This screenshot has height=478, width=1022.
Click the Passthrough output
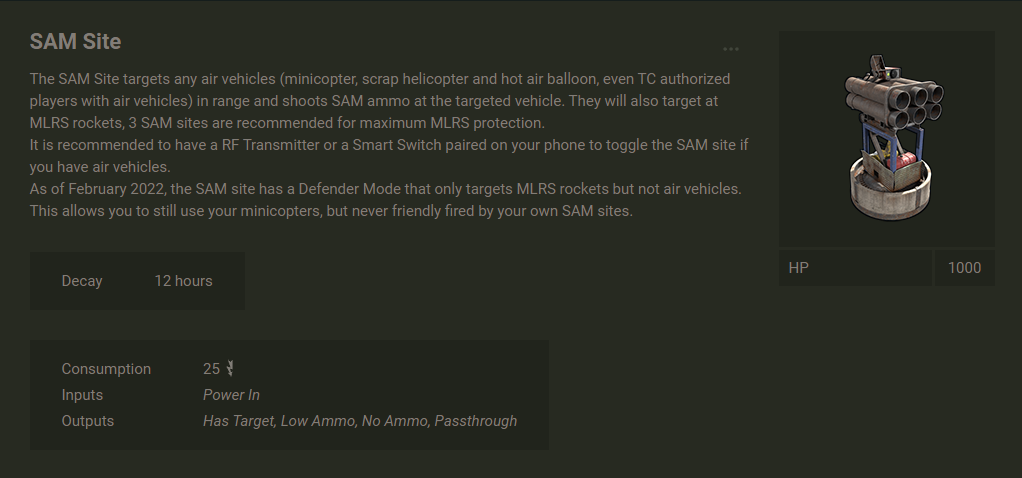476,421
